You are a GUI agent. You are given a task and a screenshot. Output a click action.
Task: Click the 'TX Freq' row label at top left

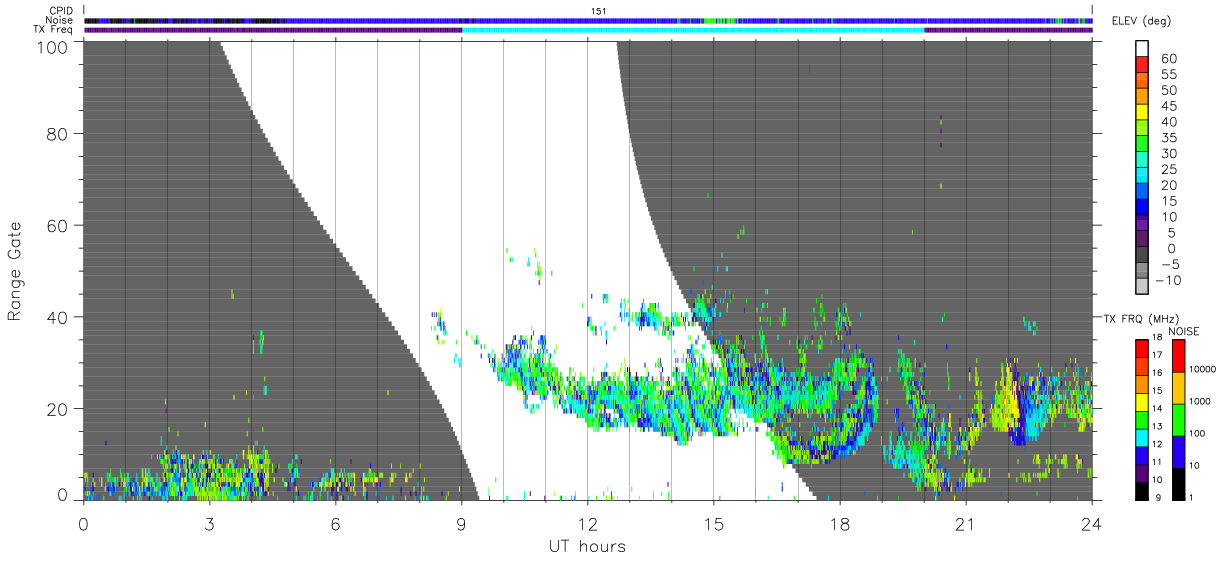[55, 29]
